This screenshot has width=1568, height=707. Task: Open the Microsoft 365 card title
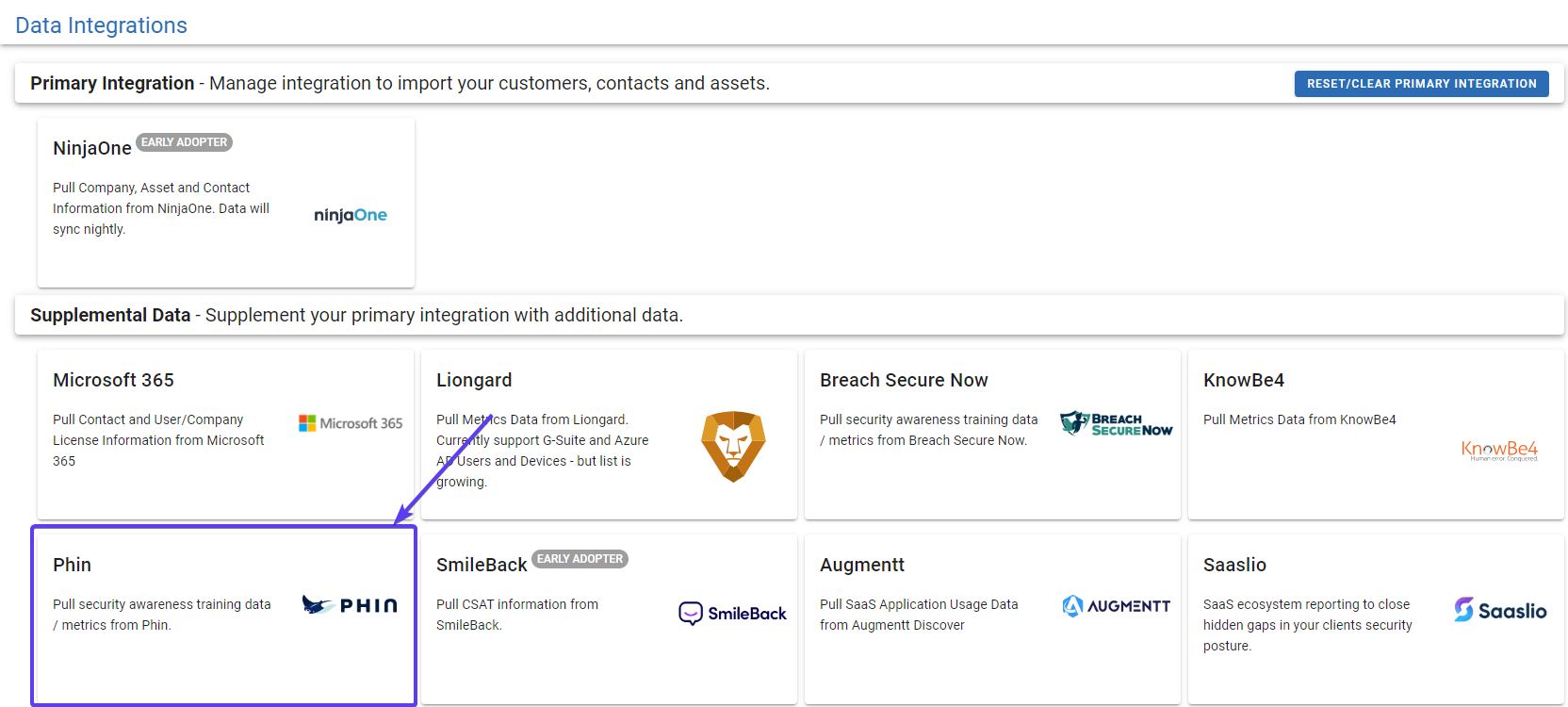(113, 380)
